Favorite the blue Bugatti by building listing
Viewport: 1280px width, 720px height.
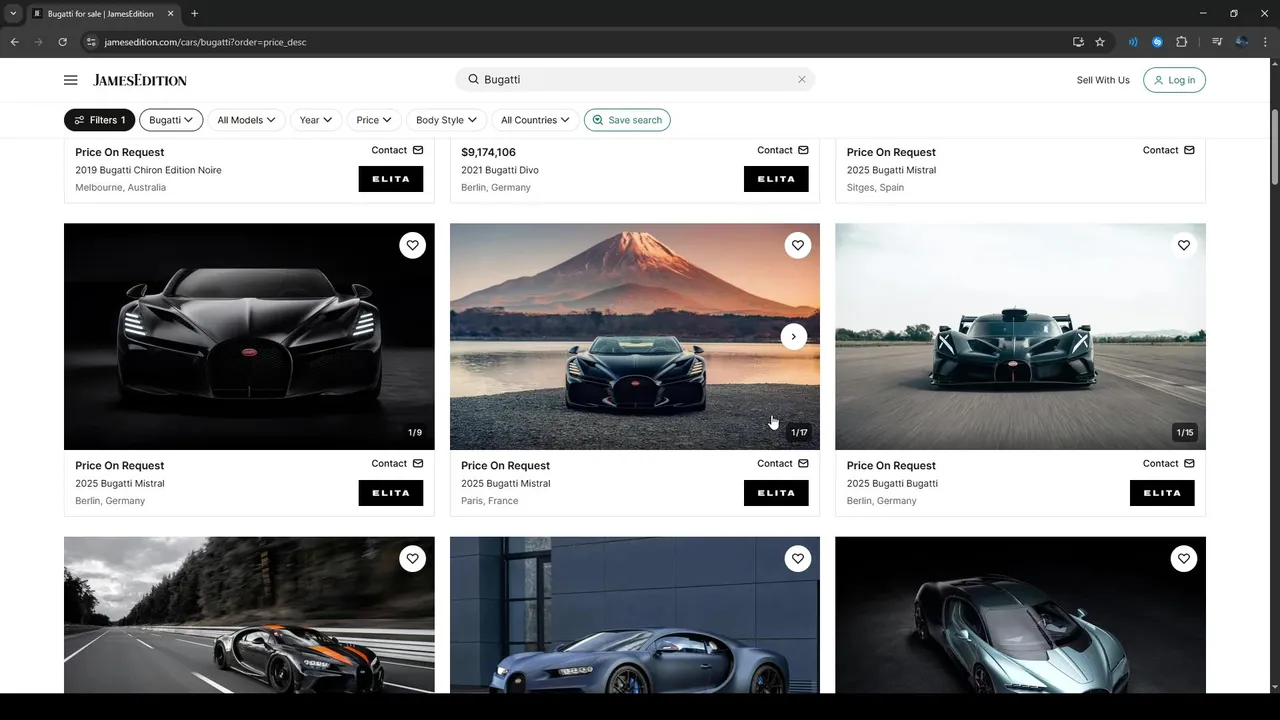[797, 558]
